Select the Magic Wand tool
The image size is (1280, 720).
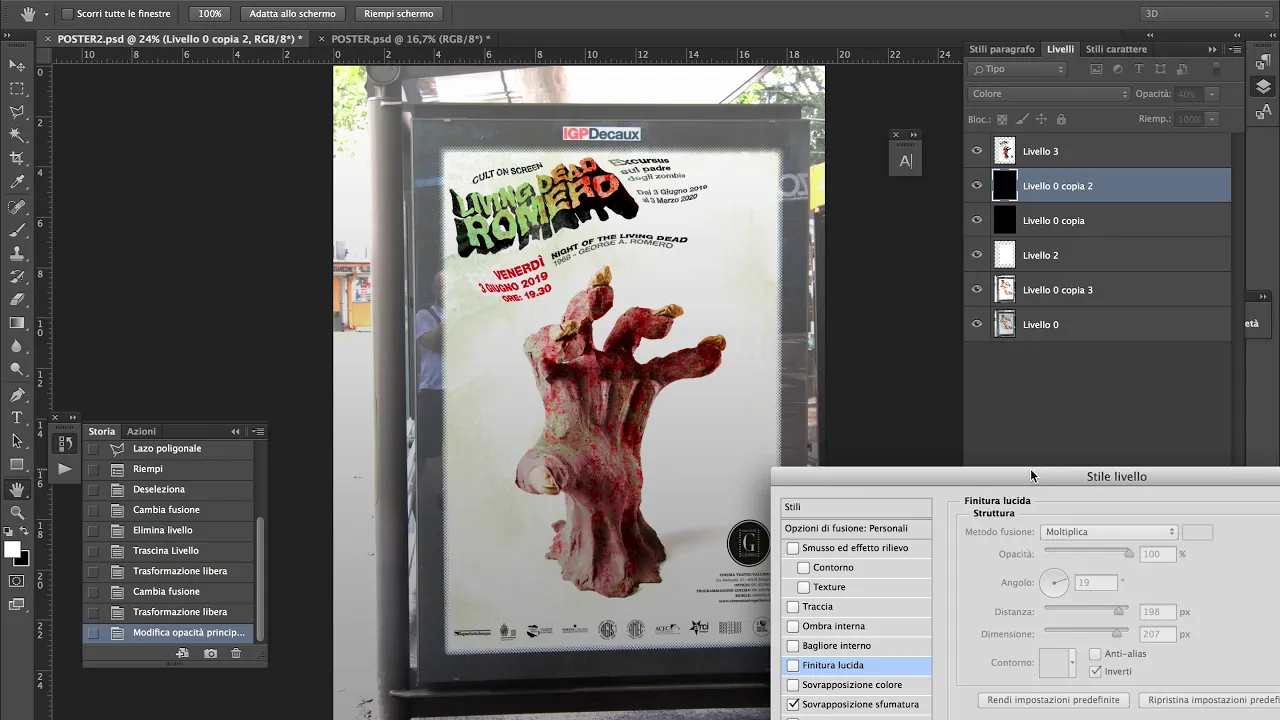click(x=17, y=135)
